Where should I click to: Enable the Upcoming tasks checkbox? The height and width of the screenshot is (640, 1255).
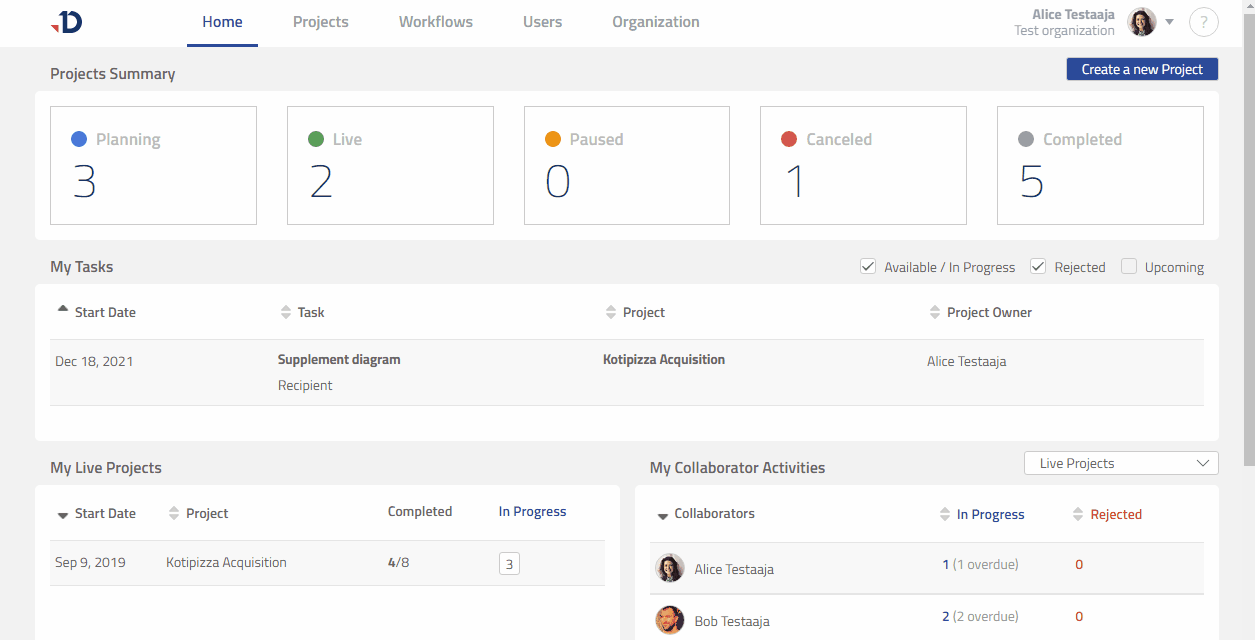[1129, 267]
